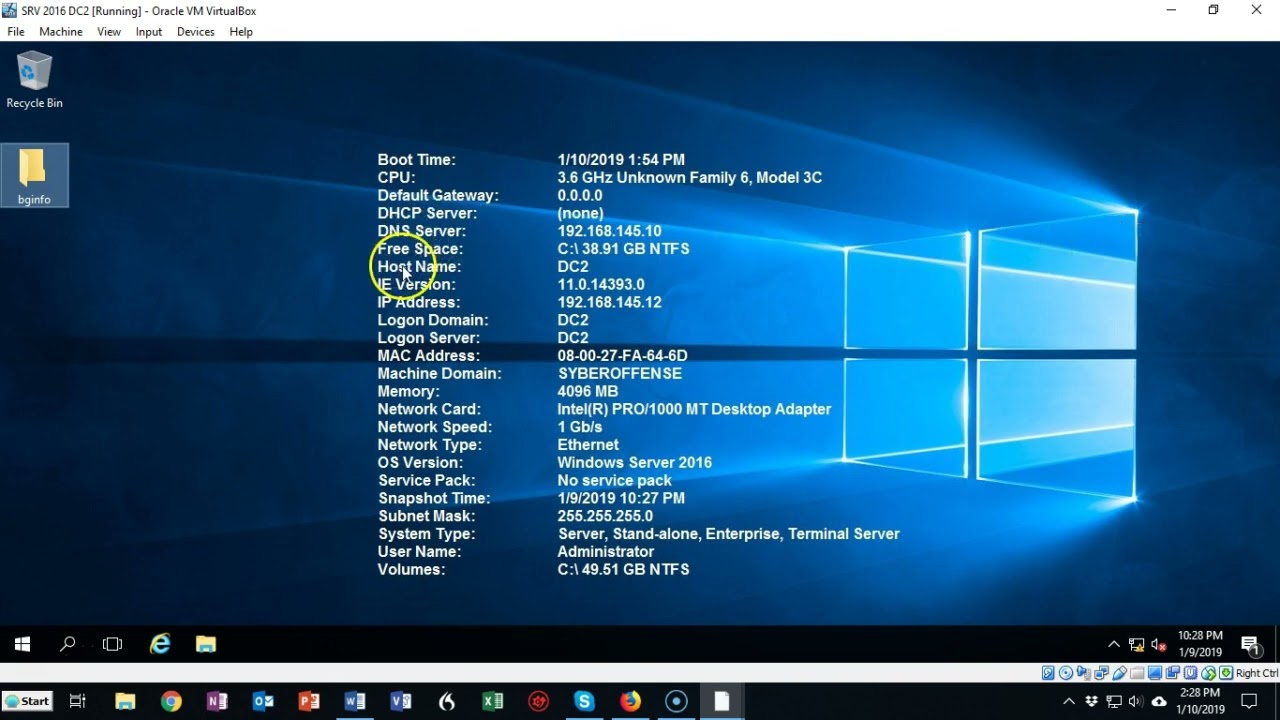
Task: Open Skype from host taskbar
Action: click(x=585, y=702)
